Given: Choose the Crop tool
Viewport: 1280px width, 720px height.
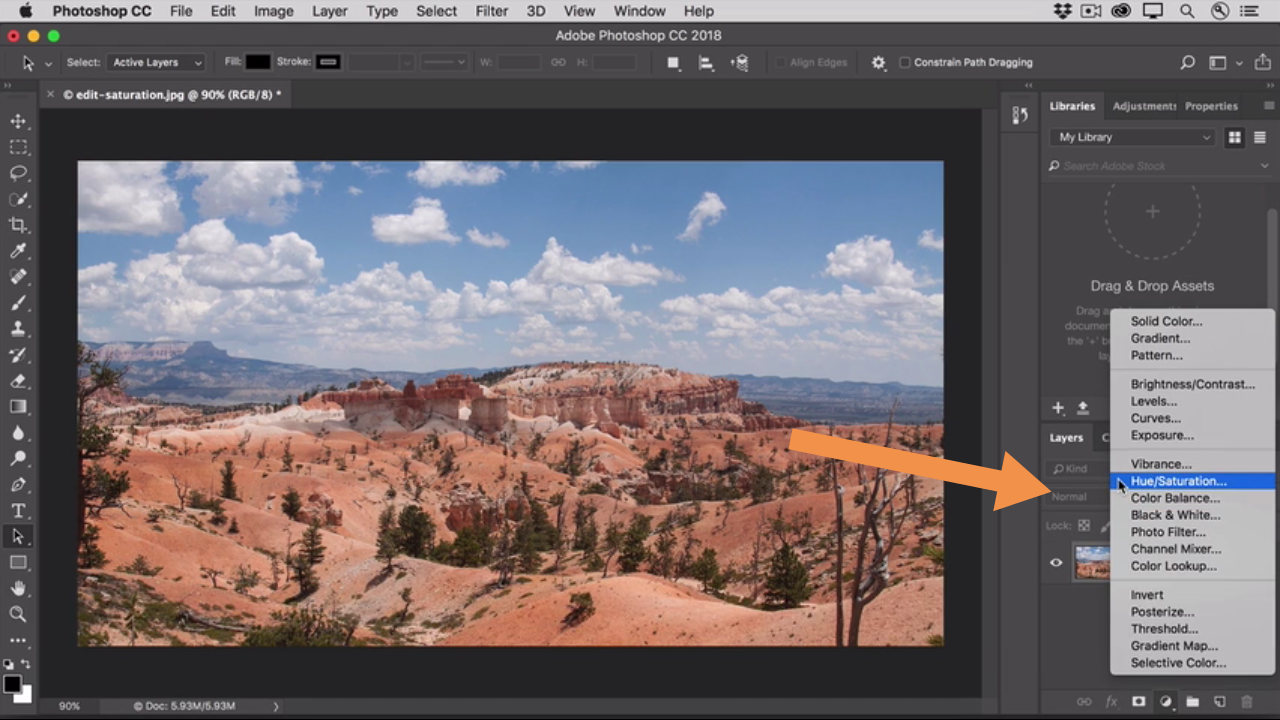Looking at the screenshot, I should pyautogui.click(x=18, y=225).
